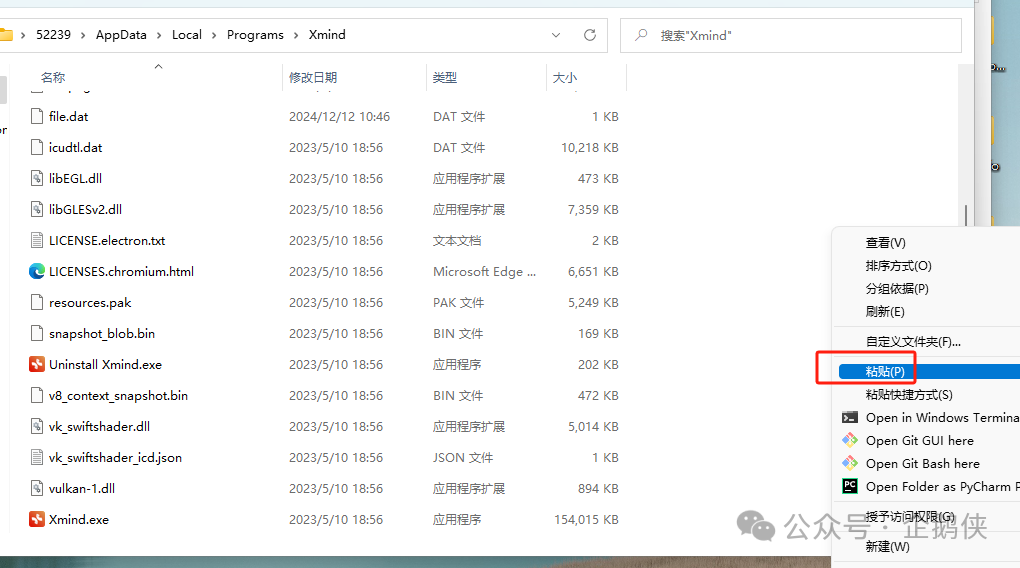Choose 粘贴(P) from the context menu
This screenshot has height=568, width=1020.
[885, 372]
